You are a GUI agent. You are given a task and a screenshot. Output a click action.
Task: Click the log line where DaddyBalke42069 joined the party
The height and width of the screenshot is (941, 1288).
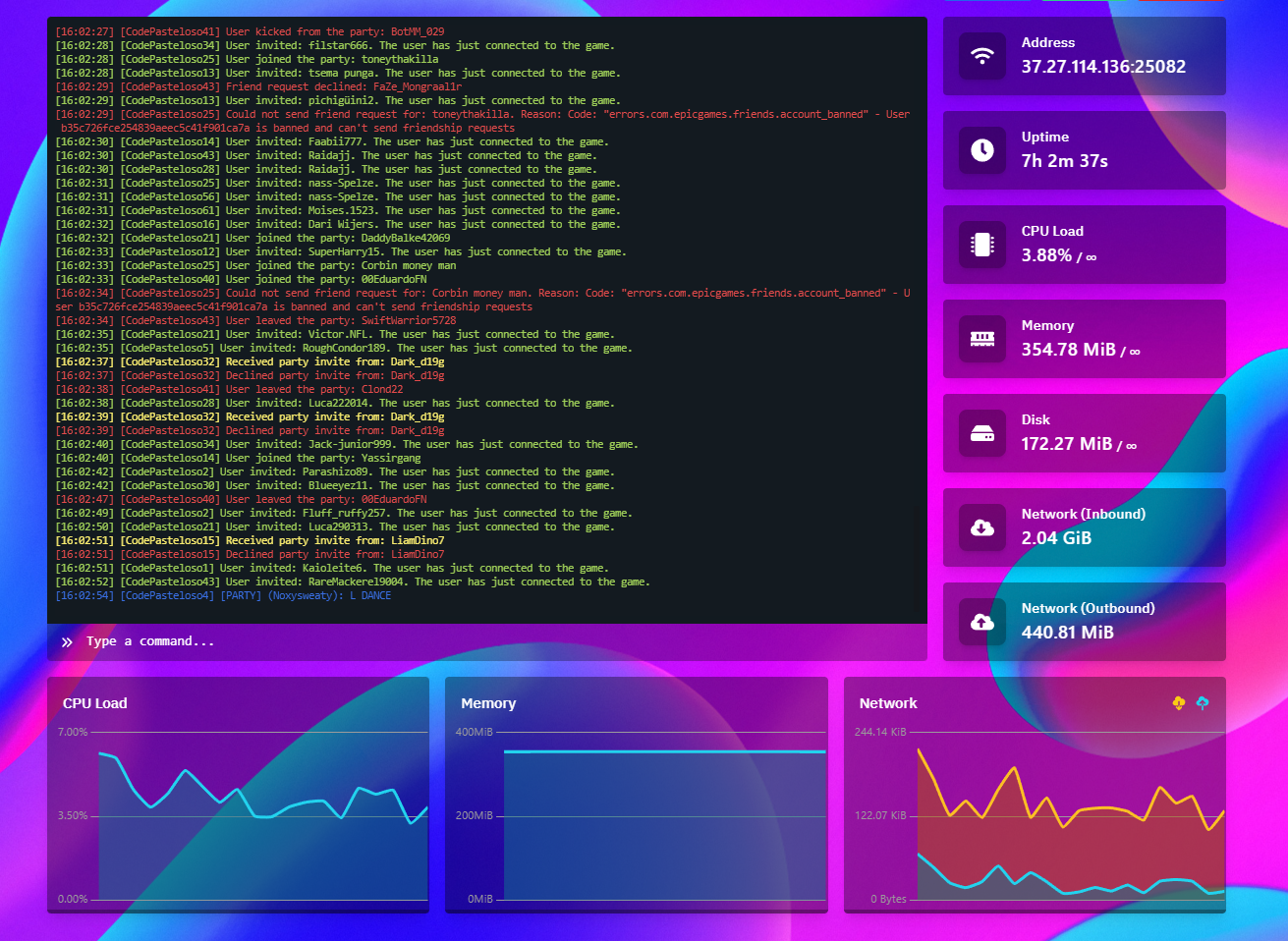pos(252,238)
